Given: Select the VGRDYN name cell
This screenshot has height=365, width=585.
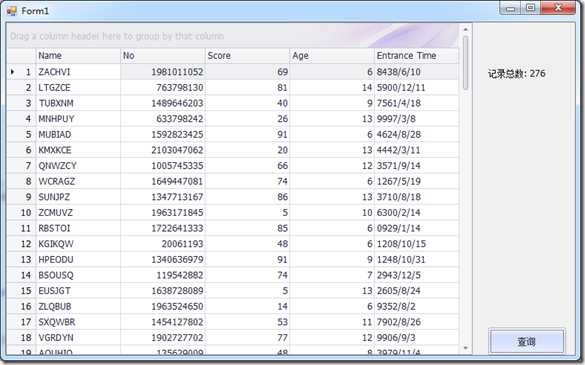Looking at the screenshot, I should [78, 338].
